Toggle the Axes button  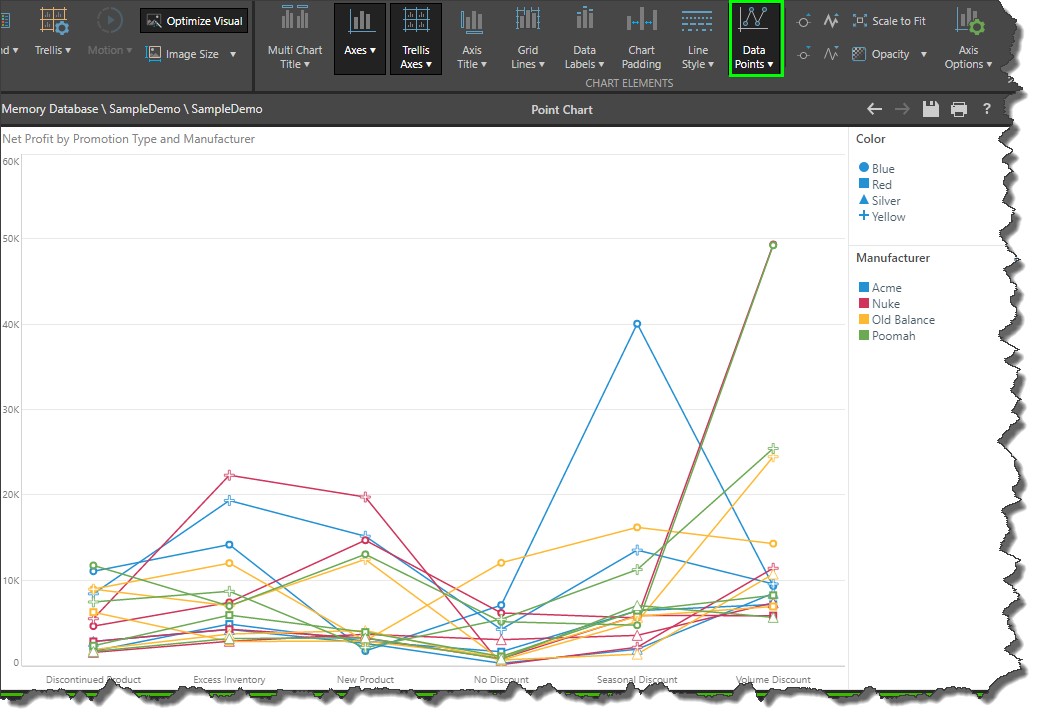click(360, 39)
